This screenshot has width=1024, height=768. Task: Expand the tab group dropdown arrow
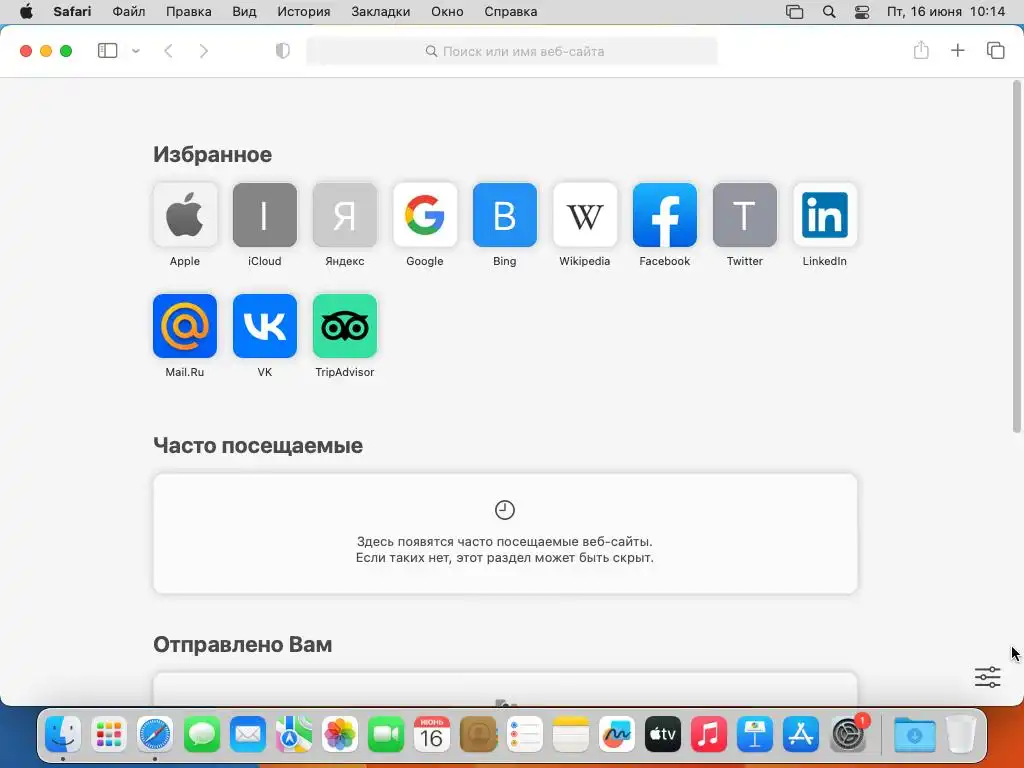click(x=136, y=51)
